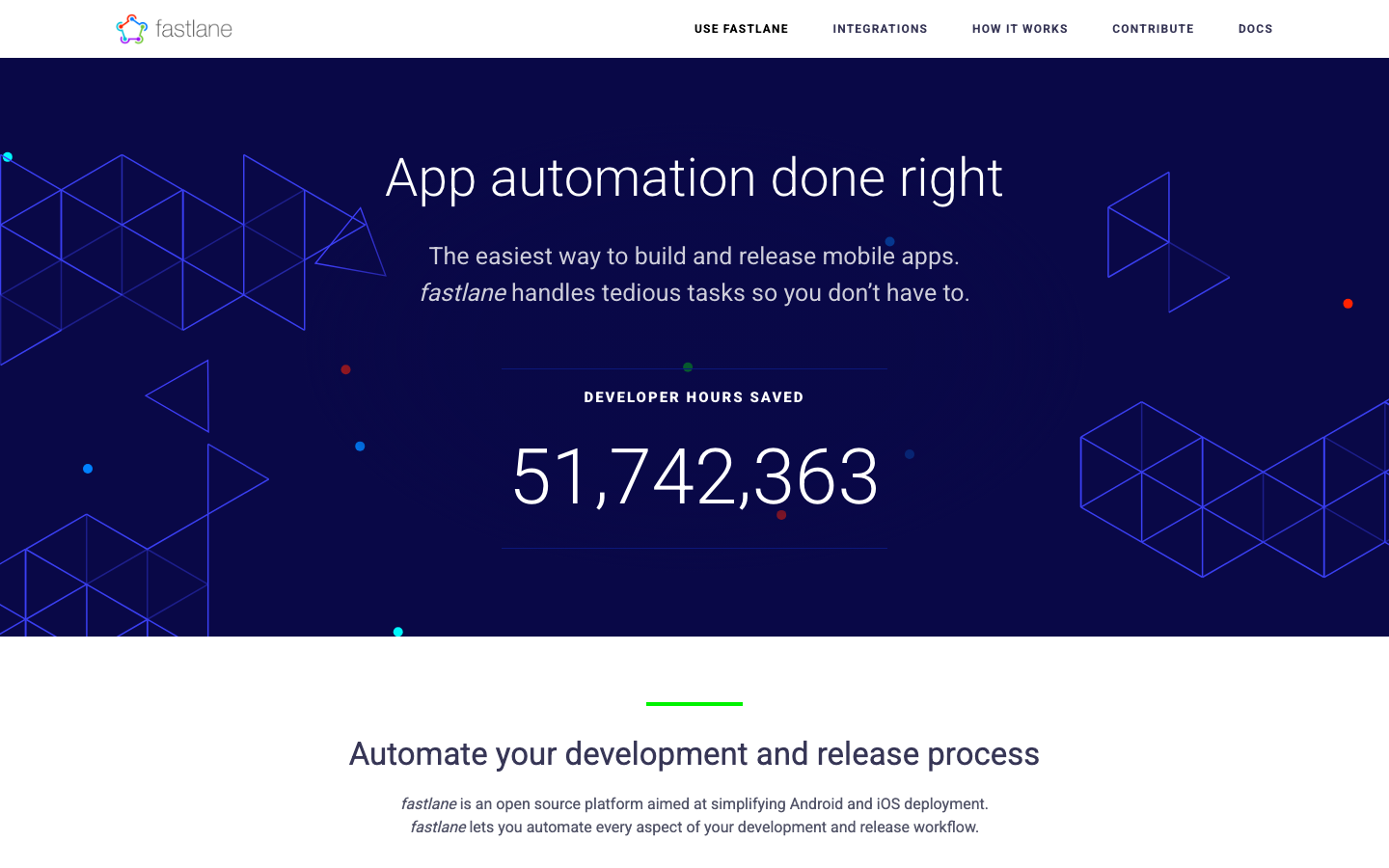The width and height of the screenshot is (1389, 868).
Task: Click the fastlane wordmark in header
Action: pos(194,29)
